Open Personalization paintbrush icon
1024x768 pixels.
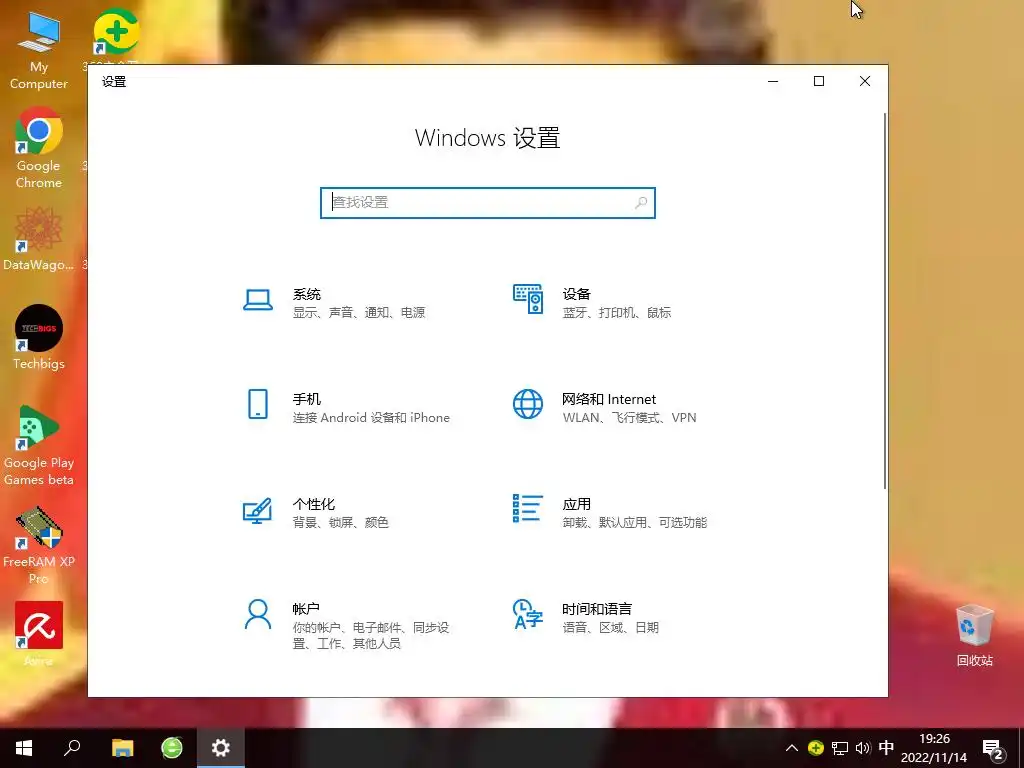257,511
